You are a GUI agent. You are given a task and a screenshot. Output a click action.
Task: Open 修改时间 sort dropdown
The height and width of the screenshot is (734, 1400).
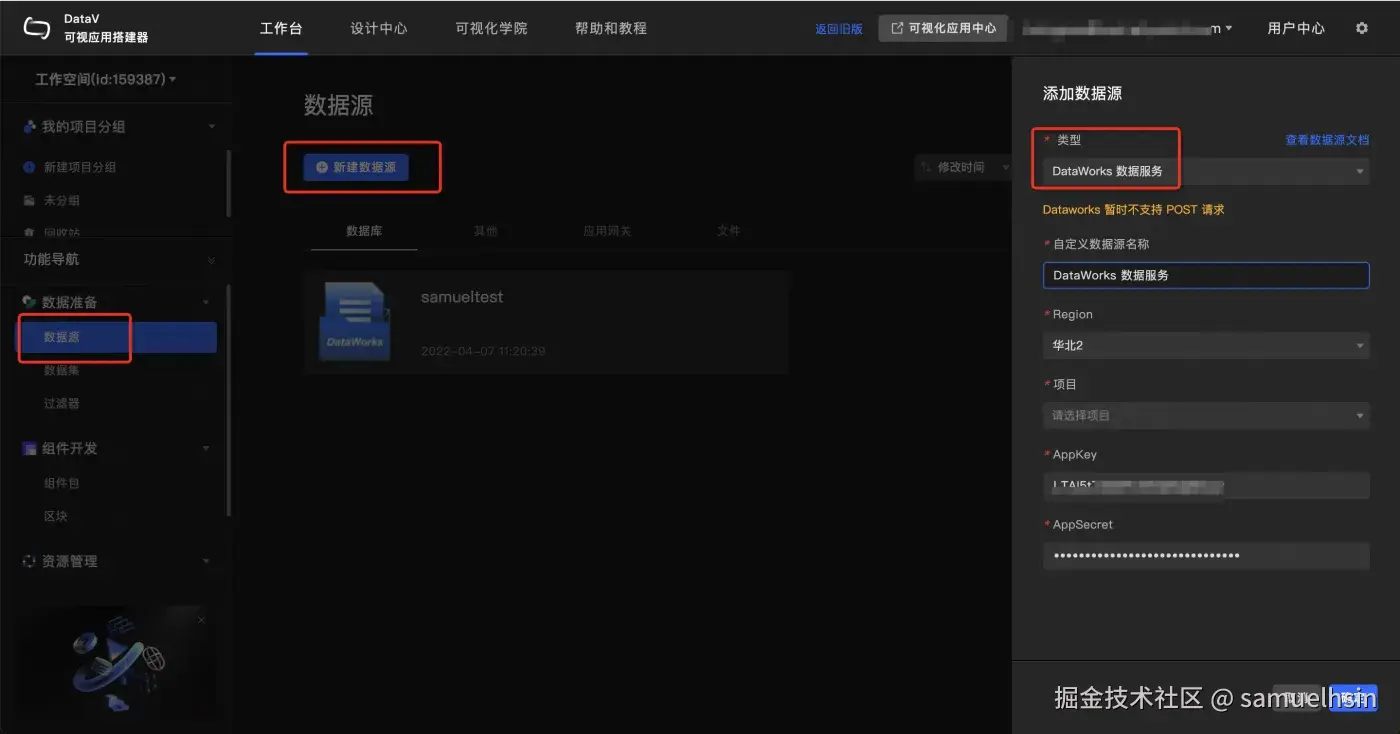pyautogui.click(x=963, y=167)
